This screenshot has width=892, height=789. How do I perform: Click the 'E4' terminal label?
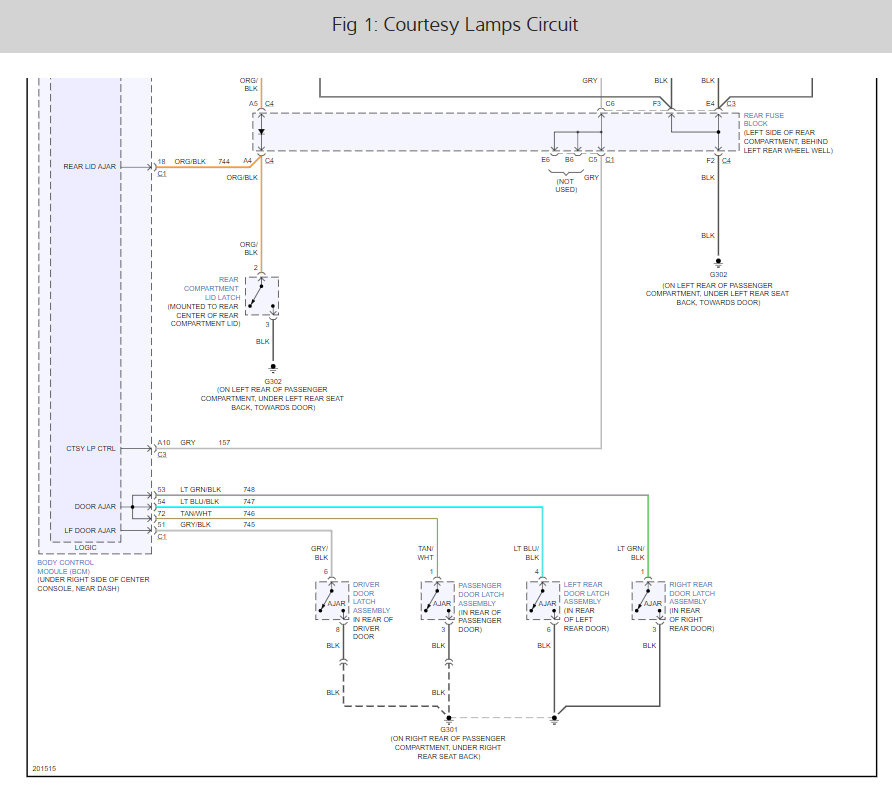710,104
